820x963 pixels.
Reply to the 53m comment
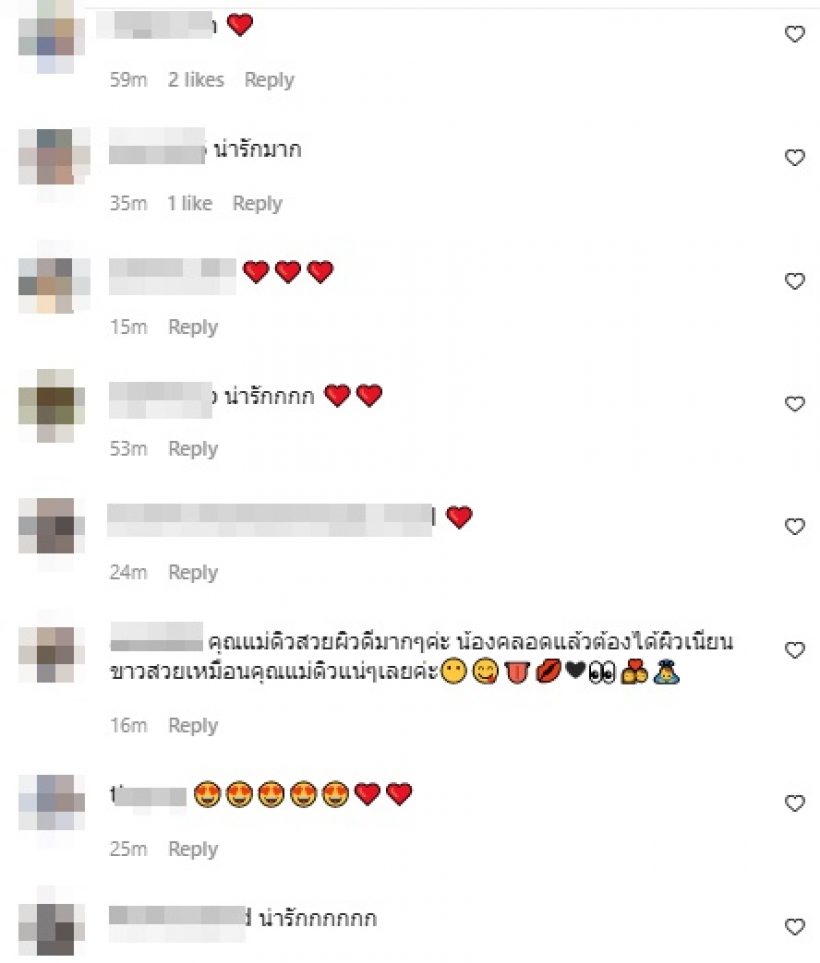193,449
